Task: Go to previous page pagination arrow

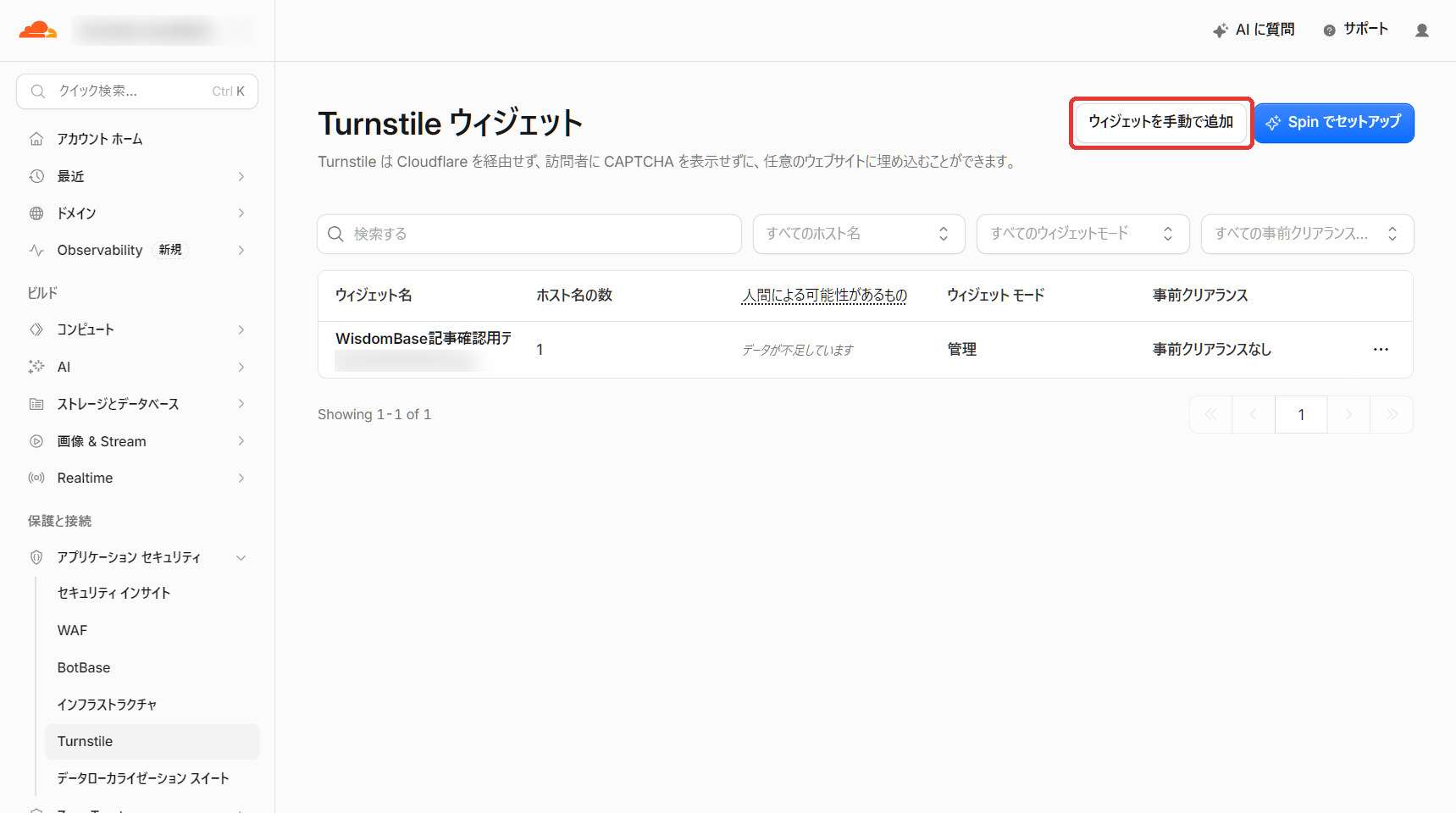Action: click(x=1254, y=414)
